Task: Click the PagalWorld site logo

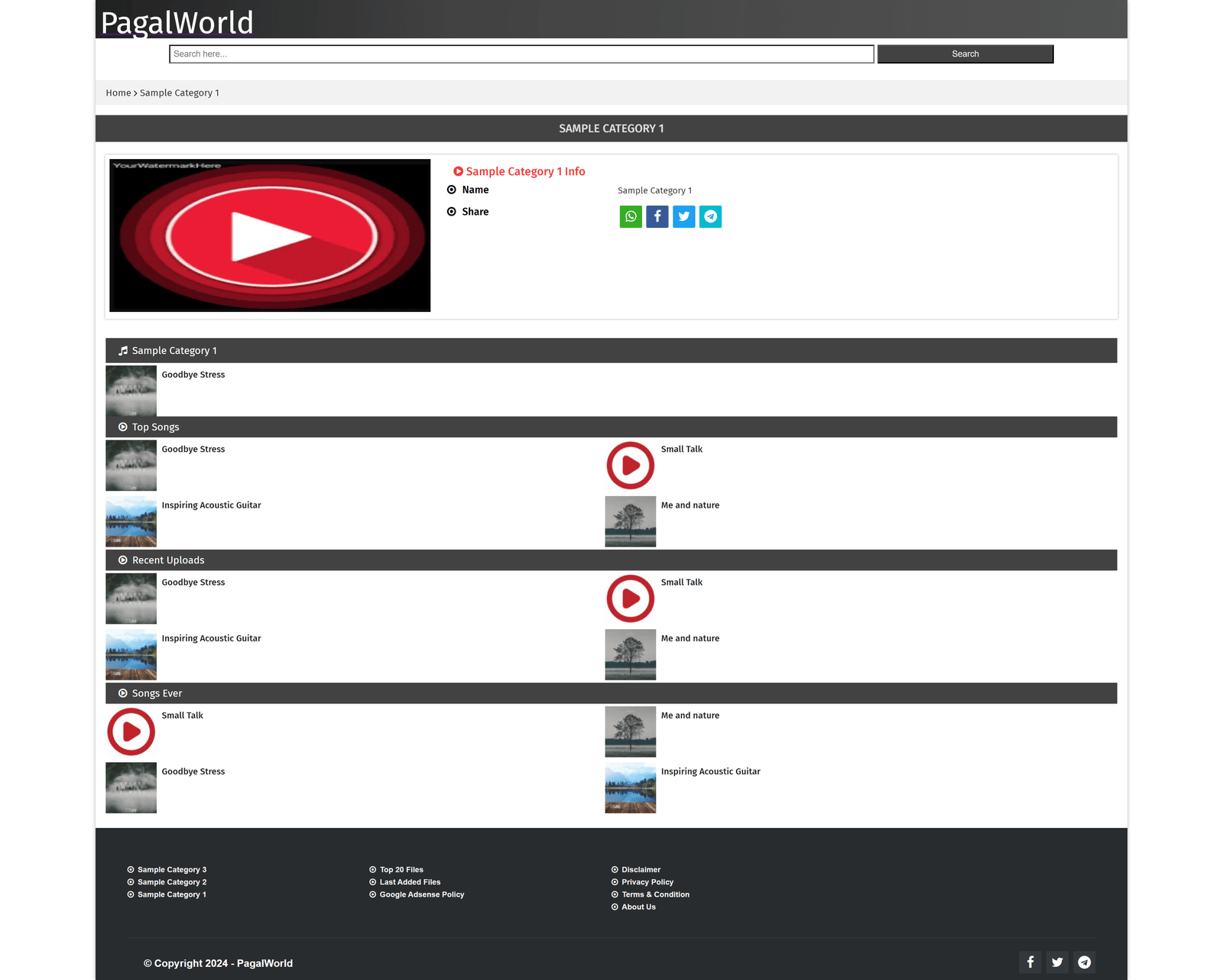Action: pos(177,22)
